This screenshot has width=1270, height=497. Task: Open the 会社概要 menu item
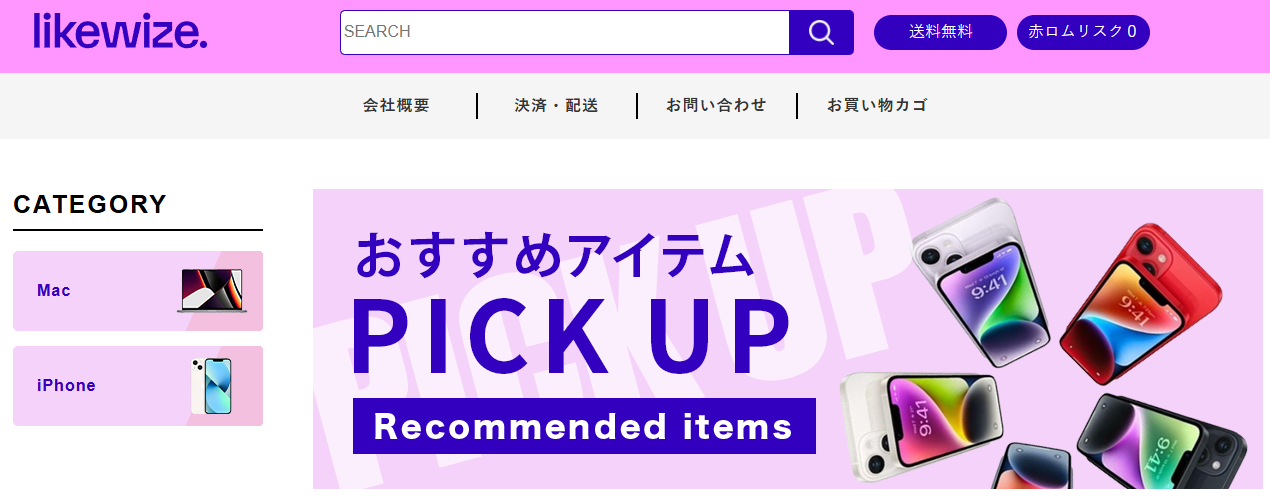click(396, 105)
